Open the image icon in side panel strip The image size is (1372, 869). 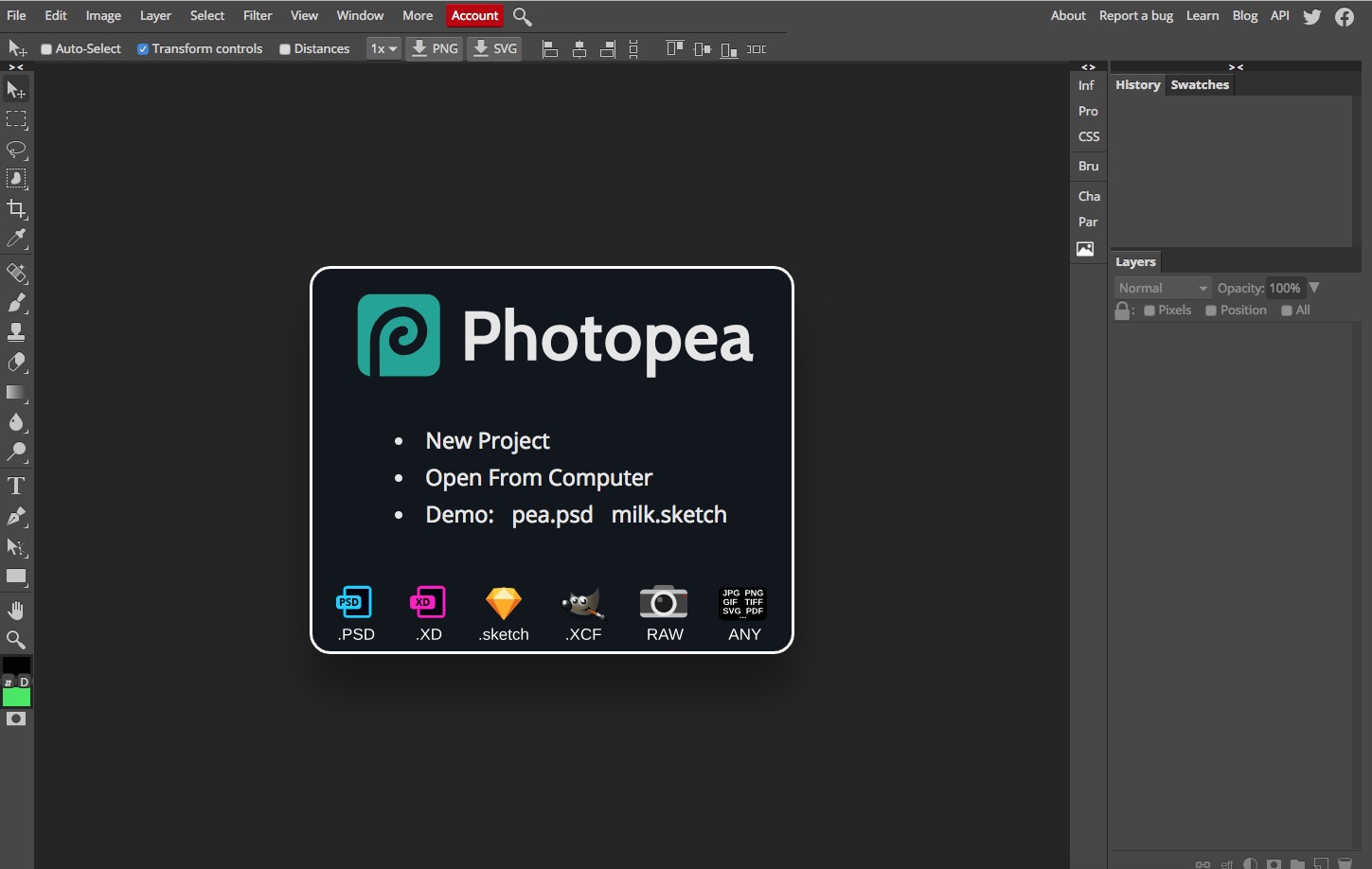1085,249
